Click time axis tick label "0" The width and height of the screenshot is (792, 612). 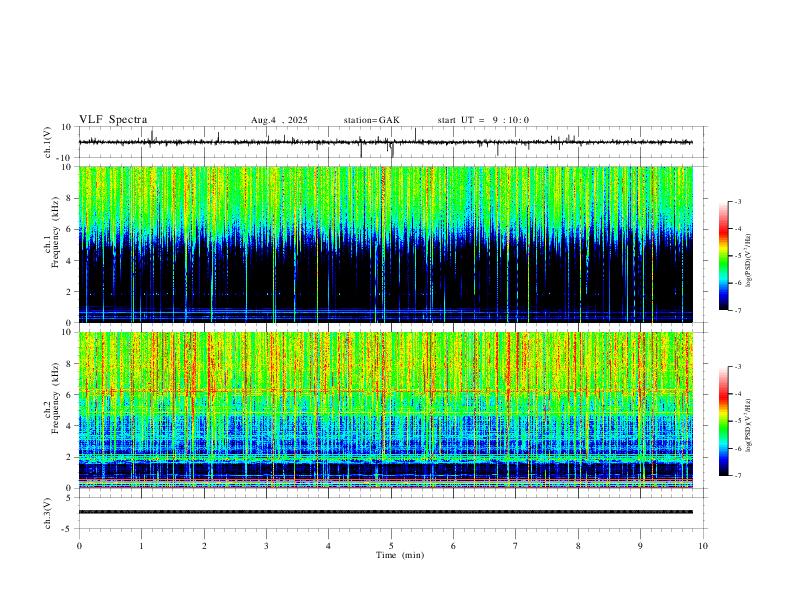pyautogui.click(x=79, y=546)
